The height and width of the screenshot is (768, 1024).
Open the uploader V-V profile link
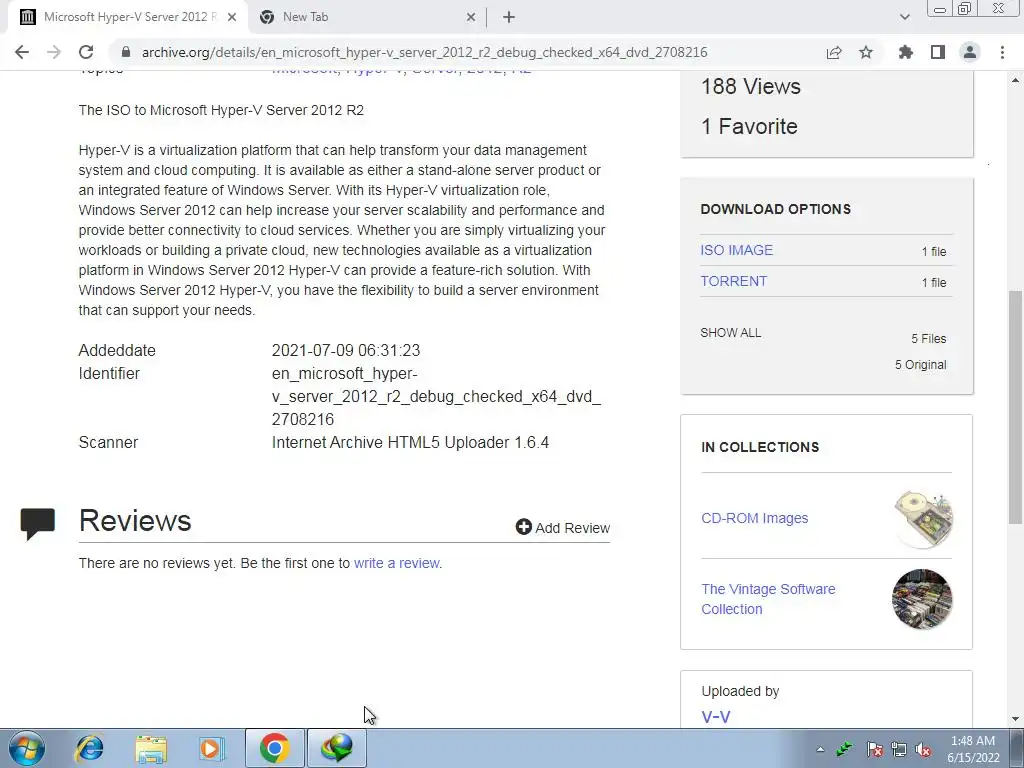click(716, 717)
